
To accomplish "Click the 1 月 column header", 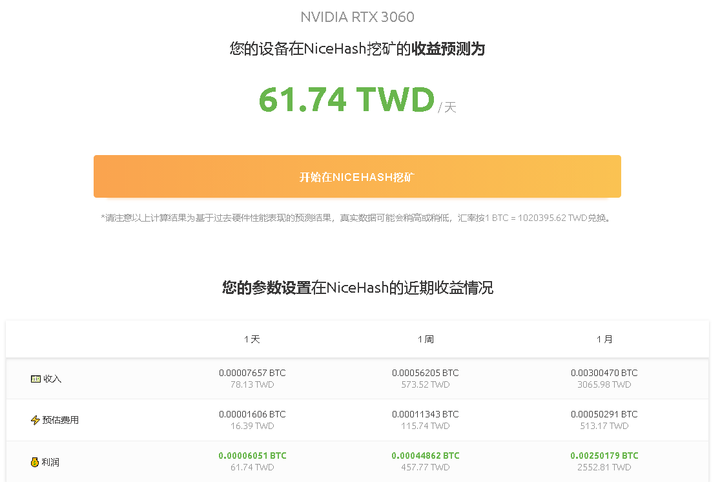I will tap(604, 339).
